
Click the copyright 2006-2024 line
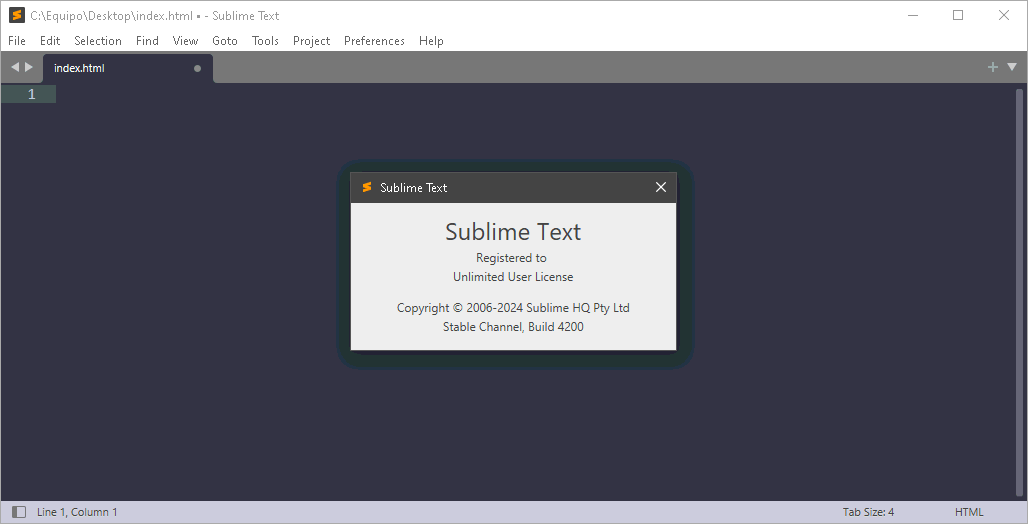click(x=513, y=308)
